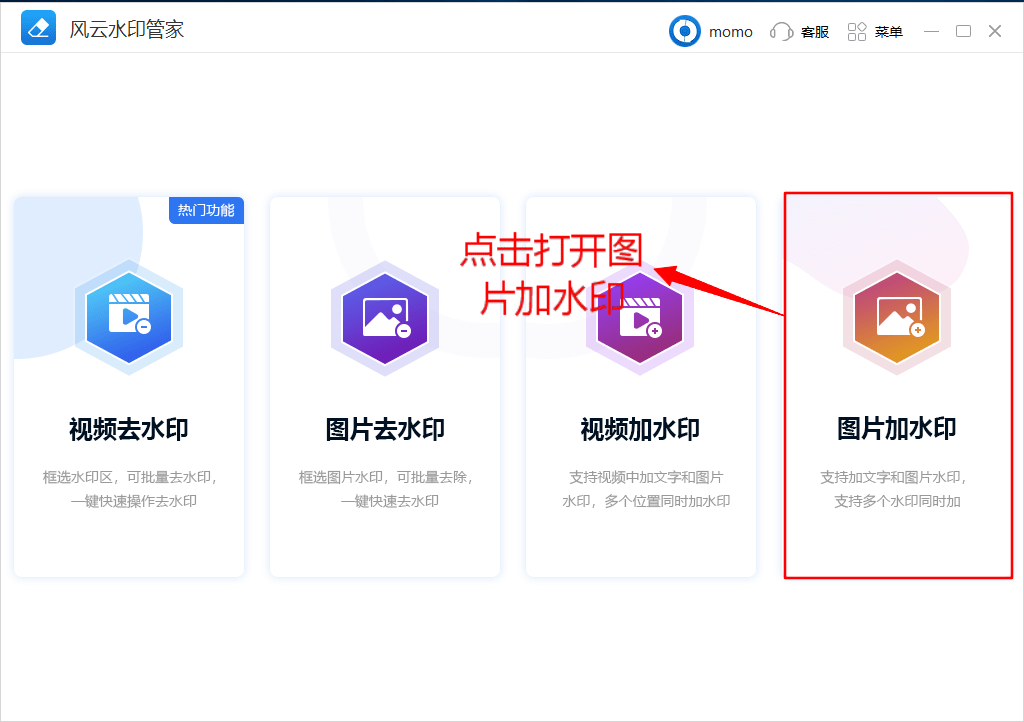
Task: Click the momo user avatar icon
Action: pos(685,31)
